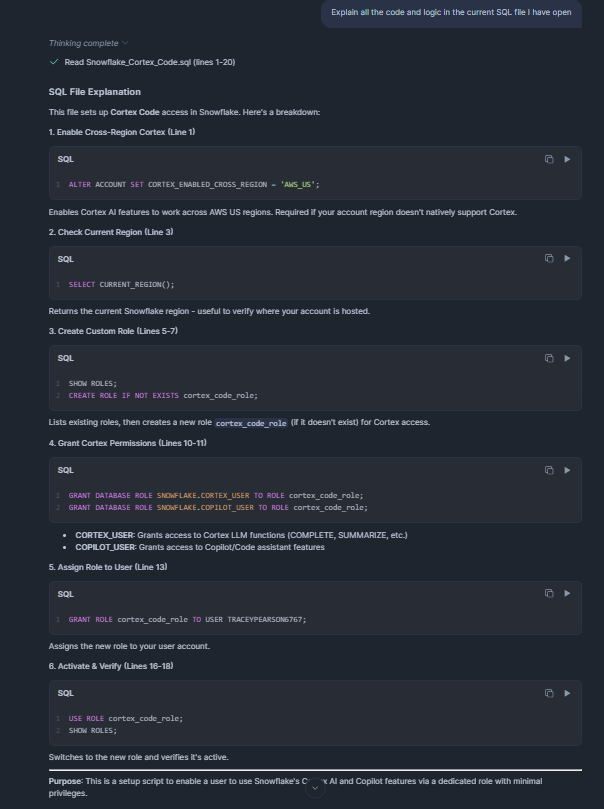Viewport: 604px width, 809px height.
Task: Run the SHOW ROLES creation block
Action: 566,358
